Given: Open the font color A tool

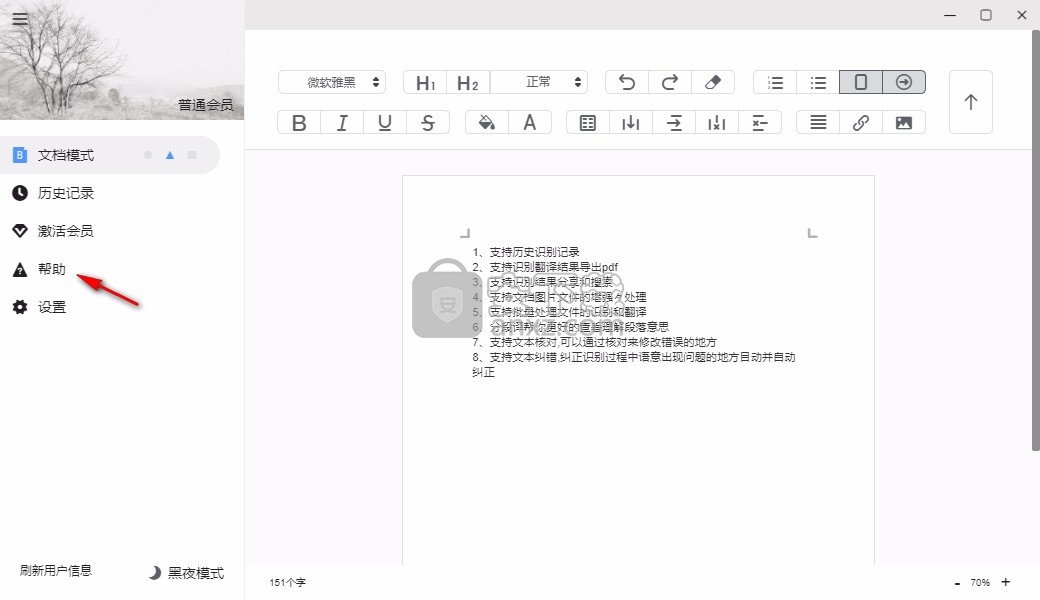Looking at the screenshot, I should (530, 123).
